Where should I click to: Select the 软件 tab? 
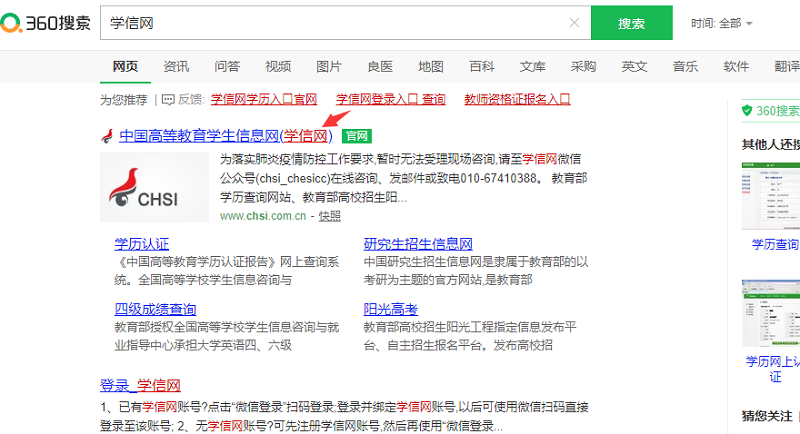(x=736, y=67)
